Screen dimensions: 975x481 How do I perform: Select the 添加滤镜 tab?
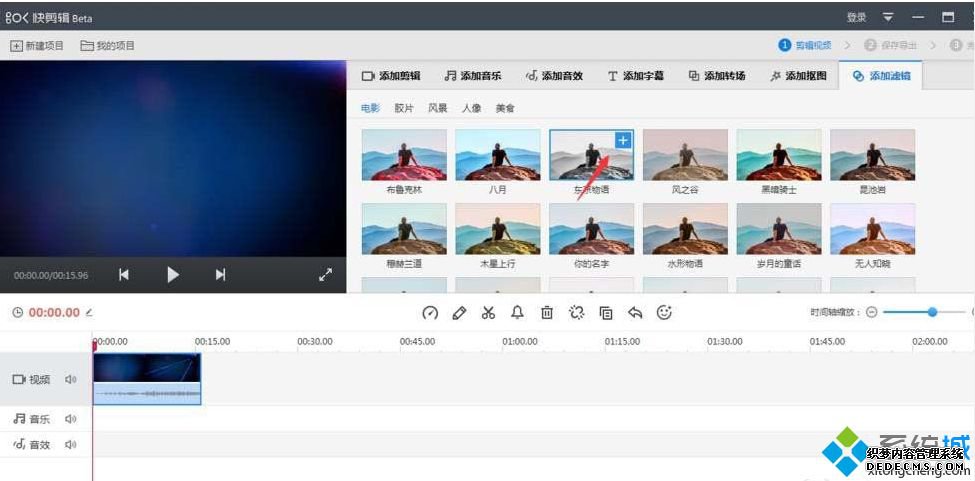click(x=880, y=76)
